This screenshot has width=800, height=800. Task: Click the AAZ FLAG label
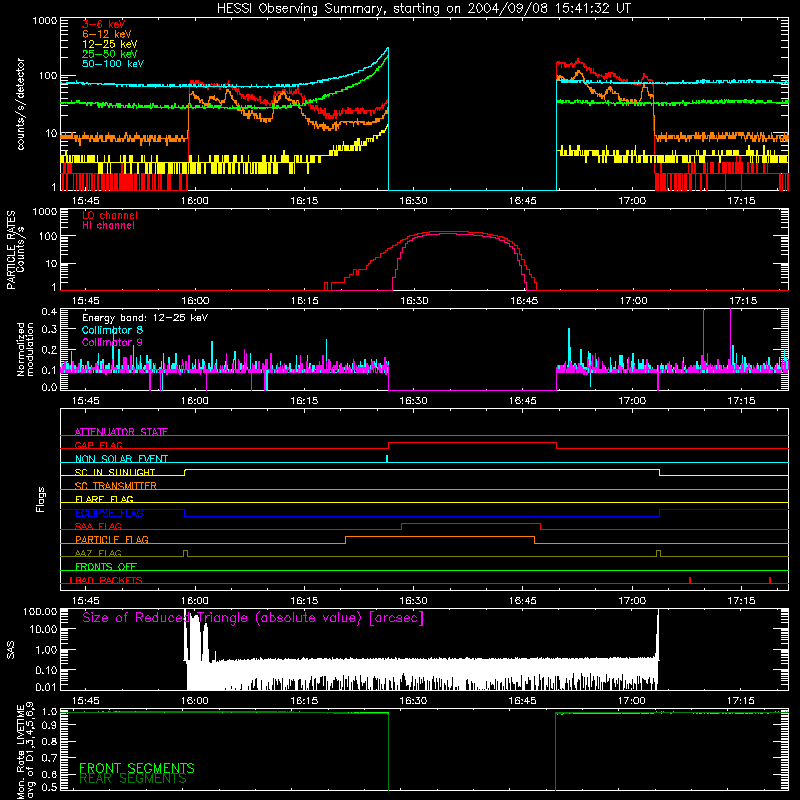(x=98, y=553)
